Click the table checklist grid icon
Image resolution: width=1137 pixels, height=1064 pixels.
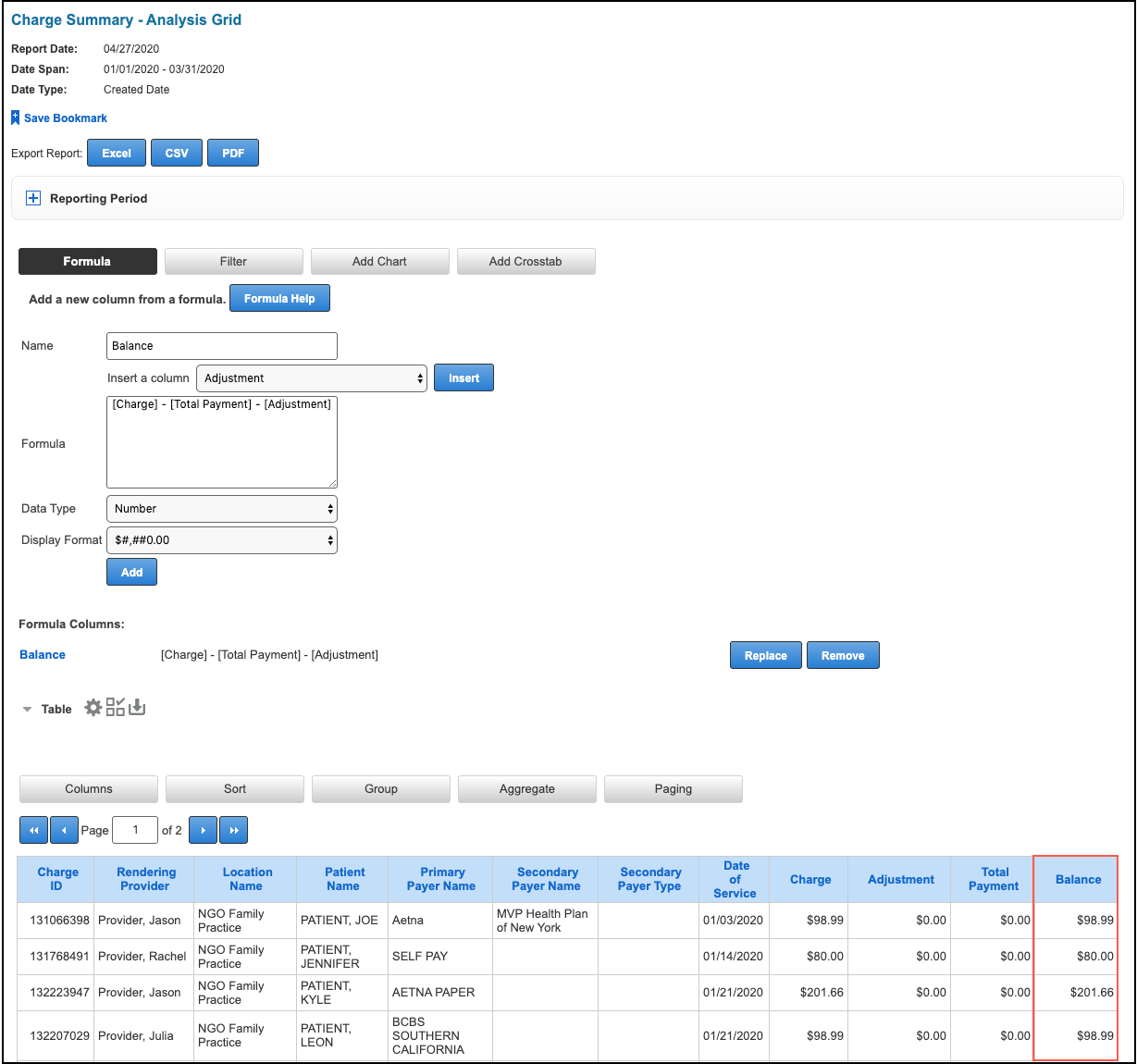(x=116, y=708)
